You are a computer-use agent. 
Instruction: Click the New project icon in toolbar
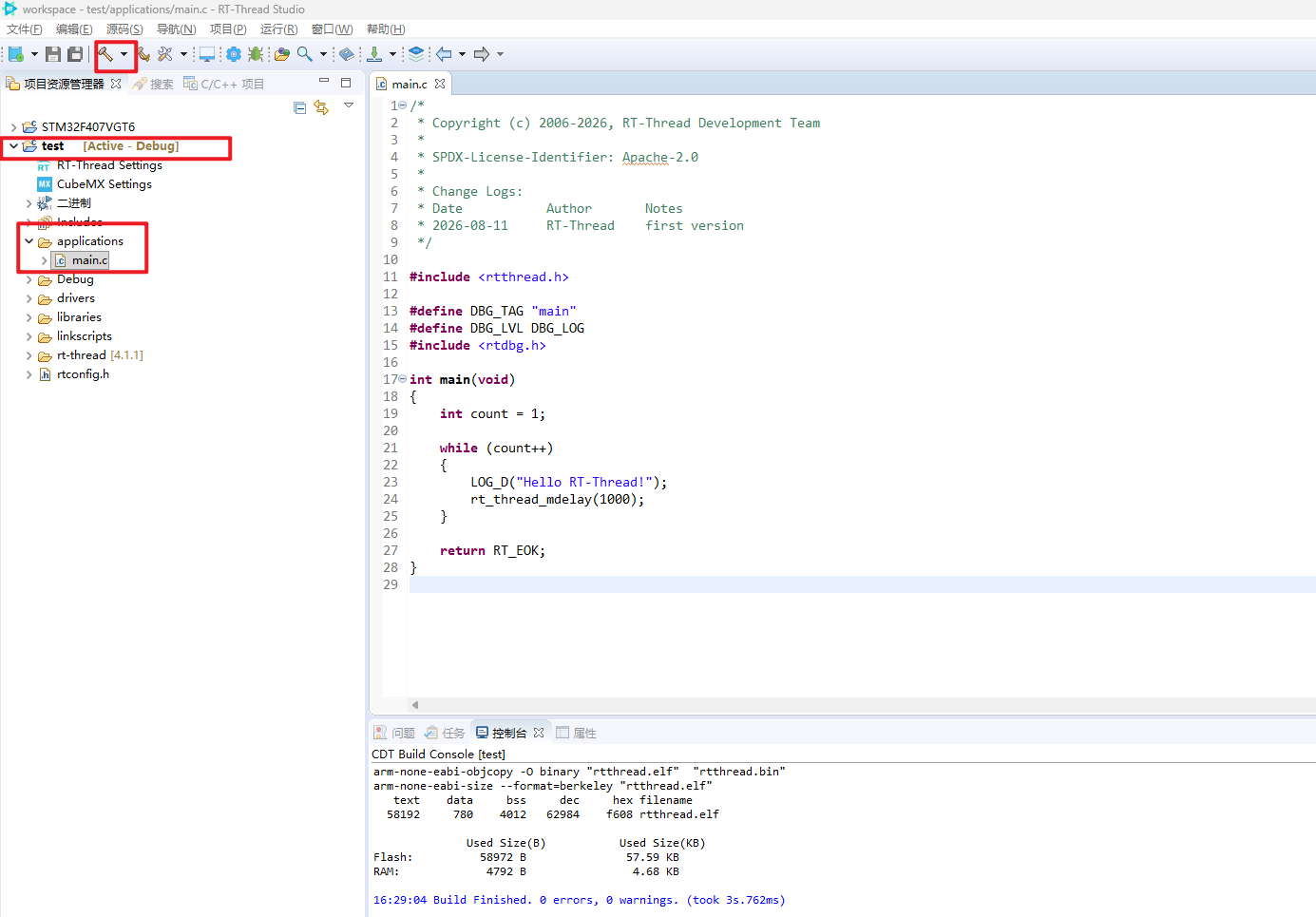[16, 54]
